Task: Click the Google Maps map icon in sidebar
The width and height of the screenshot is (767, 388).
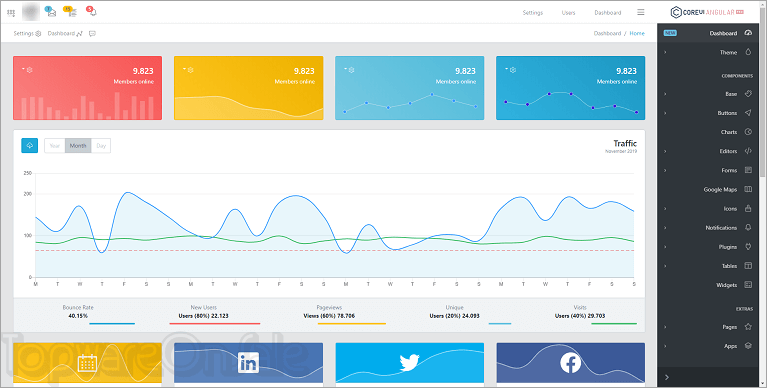Action: [x=748, y=189]
